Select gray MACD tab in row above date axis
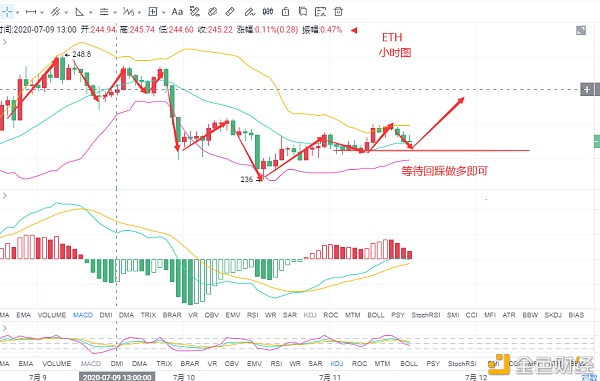This screenshot has width=600, height=381. click(91, 363)
